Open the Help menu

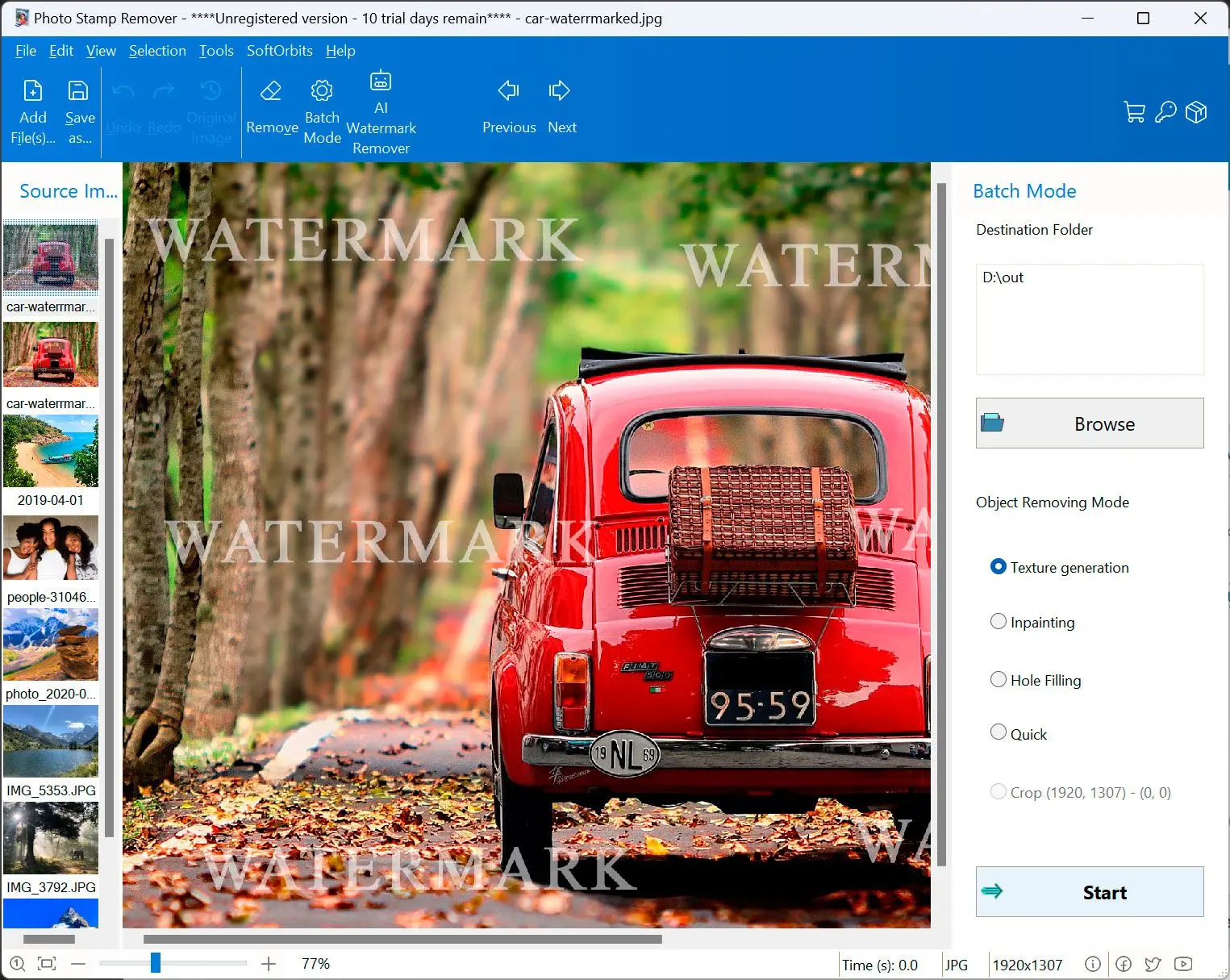[340, 51]
